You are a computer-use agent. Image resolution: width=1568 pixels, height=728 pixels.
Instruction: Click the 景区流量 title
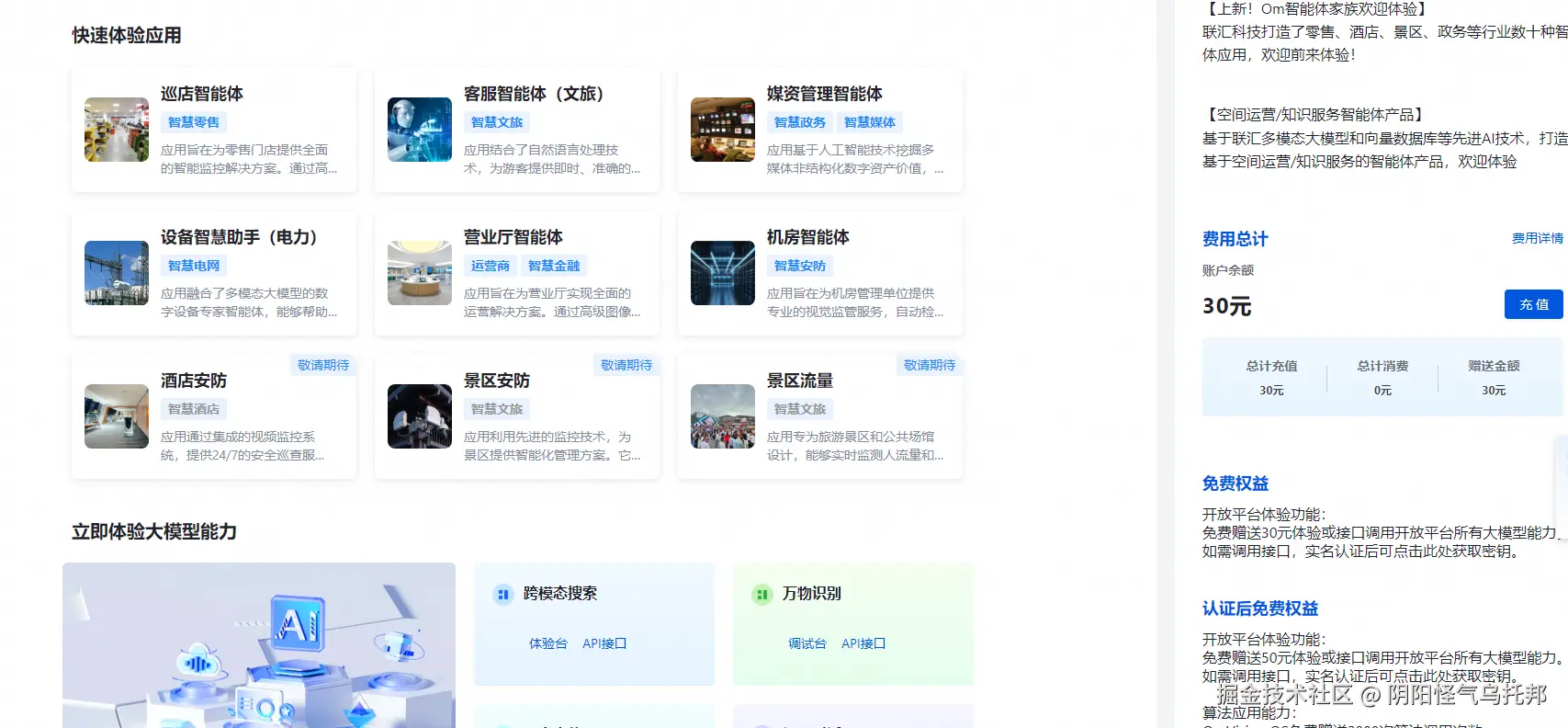(800, 381)
